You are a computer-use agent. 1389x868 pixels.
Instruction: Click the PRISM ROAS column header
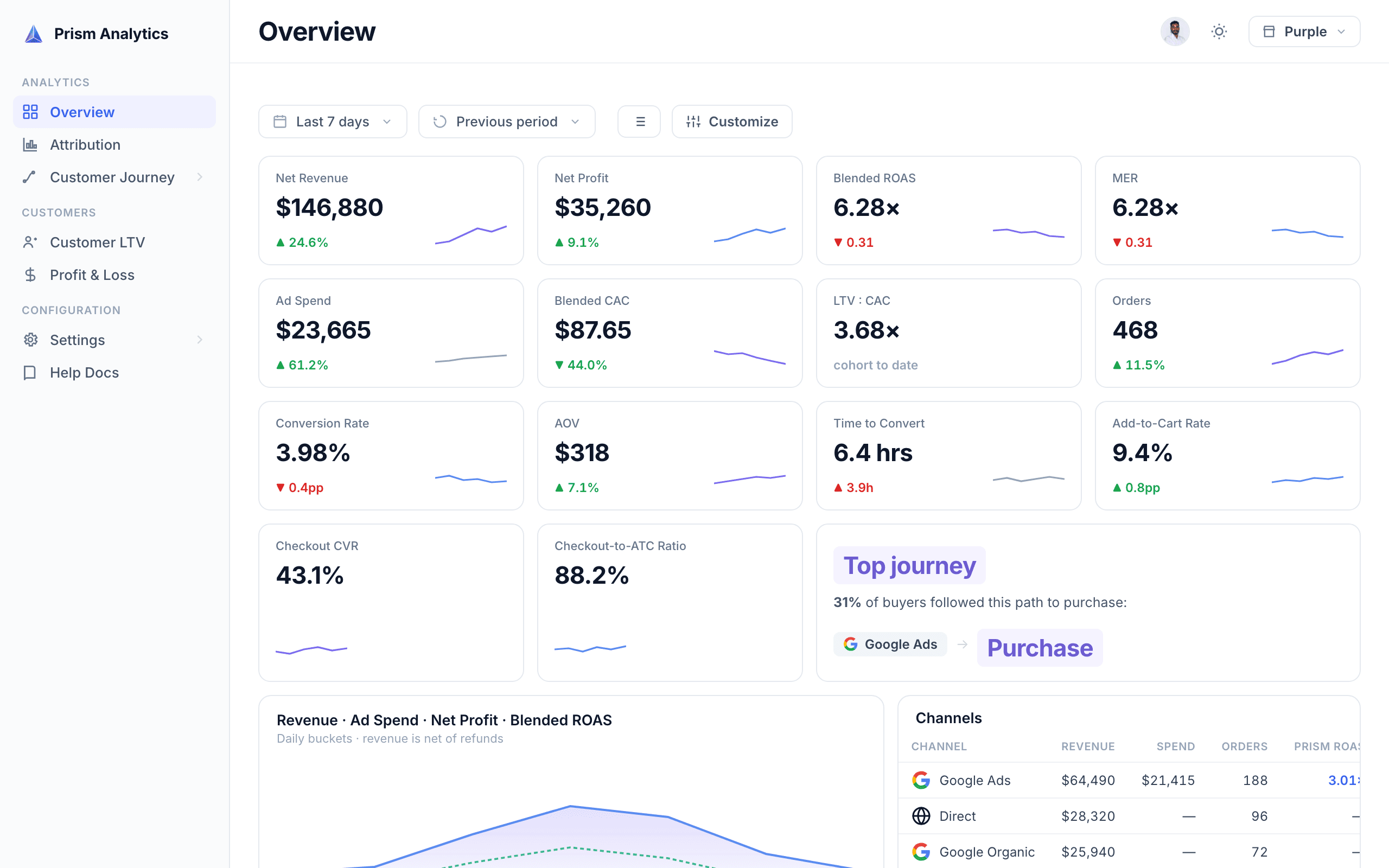coord(1327,746)
